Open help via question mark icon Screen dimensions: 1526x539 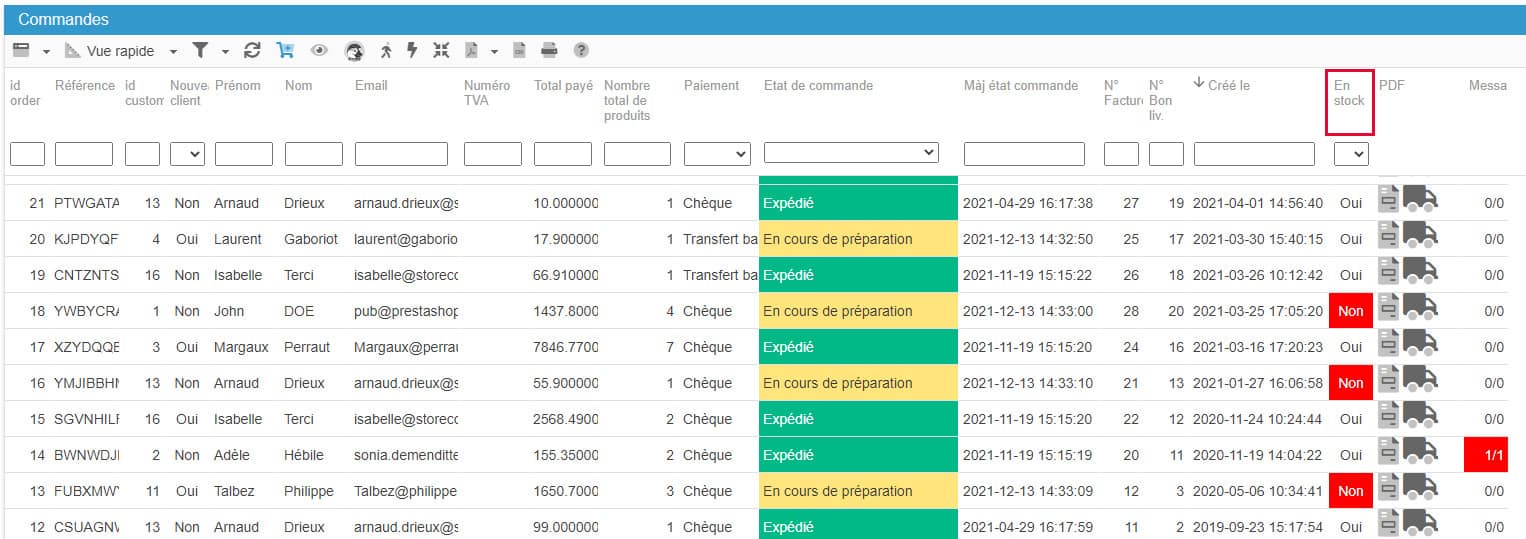581,50
